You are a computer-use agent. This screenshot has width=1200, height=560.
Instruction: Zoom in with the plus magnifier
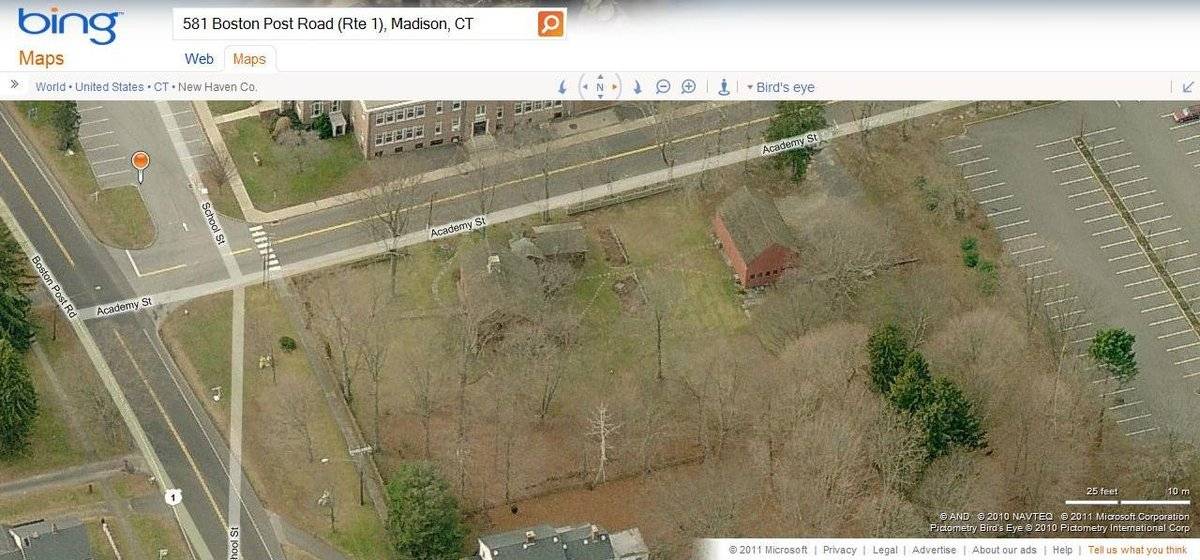pos(689,87)
